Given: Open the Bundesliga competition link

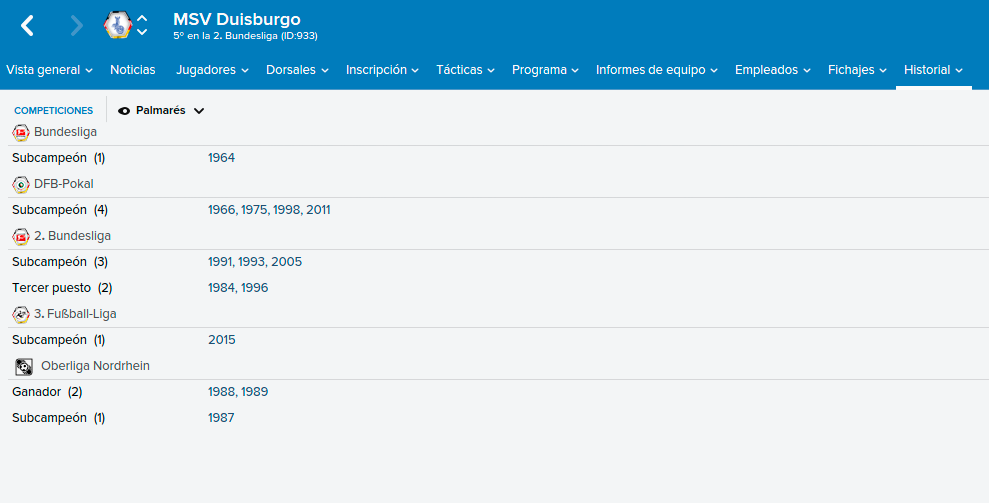Looking at the screenshot, I should [x=66, y=132].
